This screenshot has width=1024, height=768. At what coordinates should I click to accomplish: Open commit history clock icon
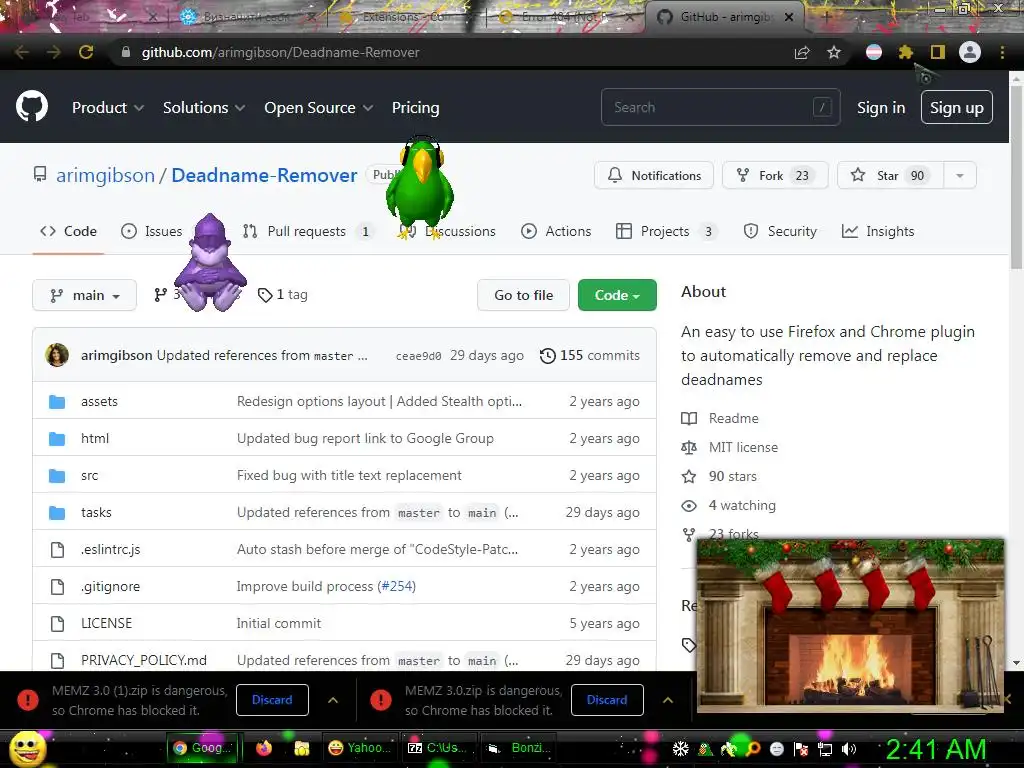pyautogui.click(x=548, y=355)
